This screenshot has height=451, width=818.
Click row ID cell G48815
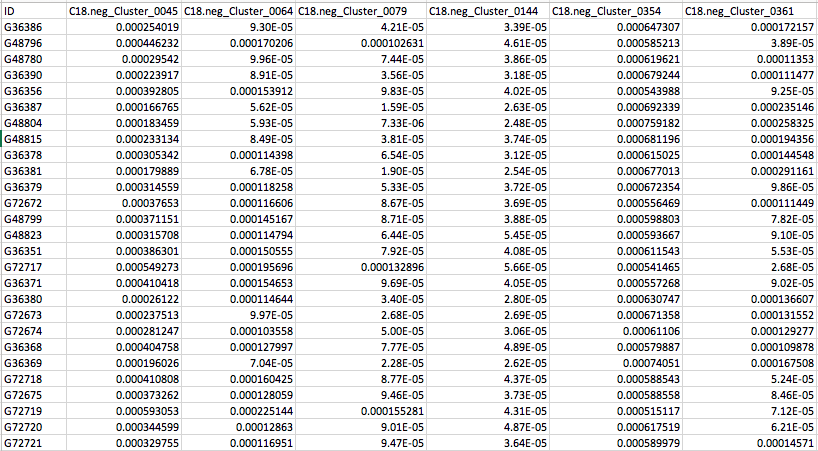[34, 139]
